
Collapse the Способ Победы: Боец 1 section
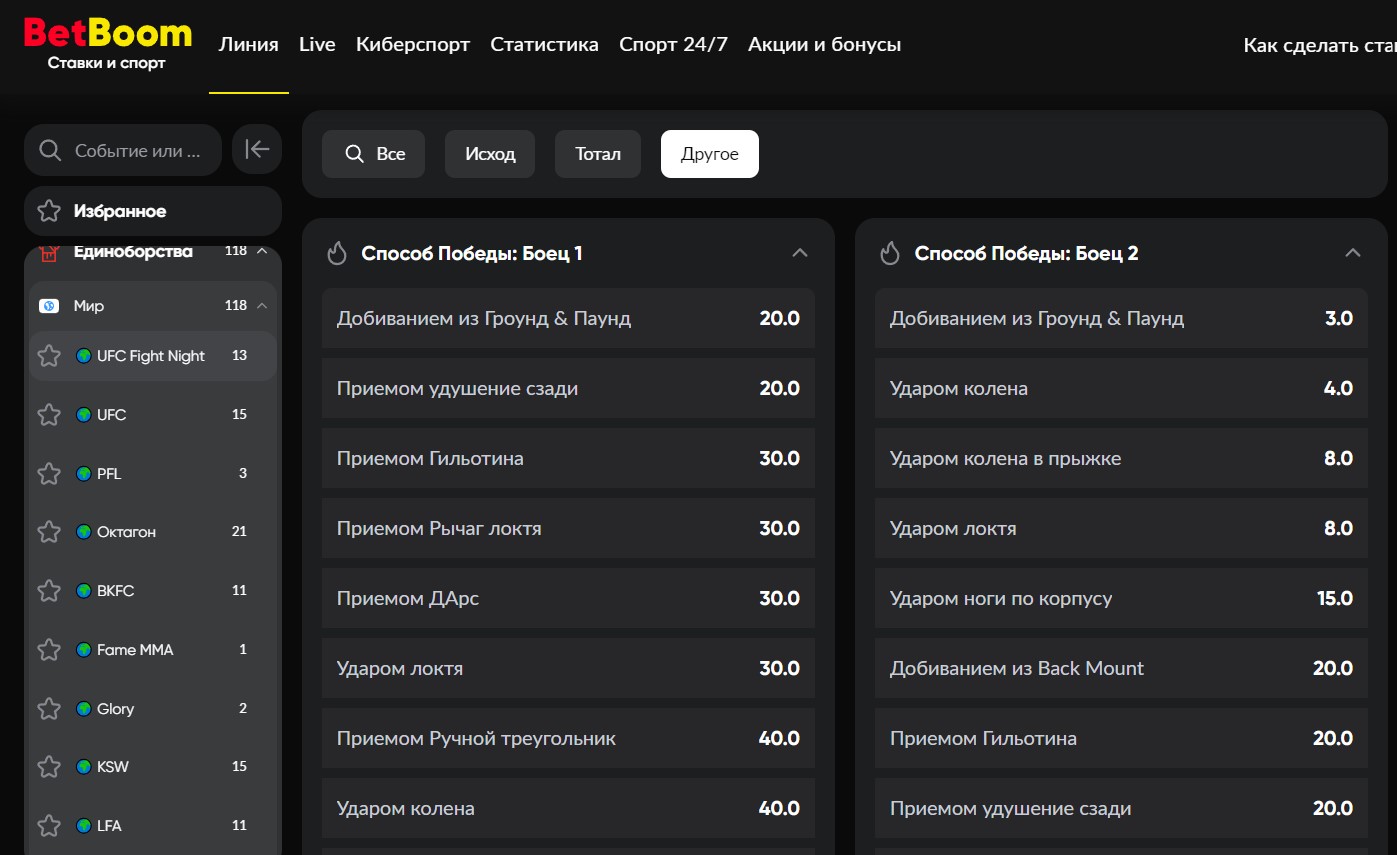800,253
